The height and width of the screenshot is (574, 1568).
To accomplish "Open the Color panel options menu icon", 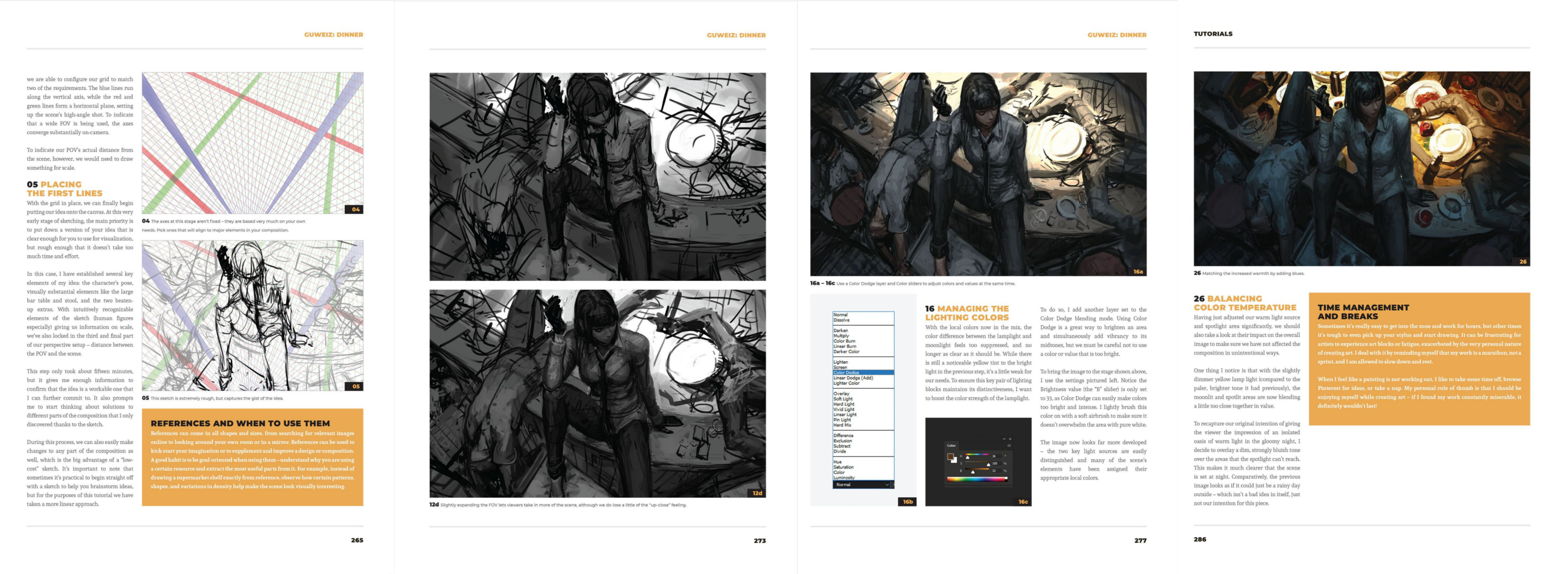I will tap(1009, 446).
